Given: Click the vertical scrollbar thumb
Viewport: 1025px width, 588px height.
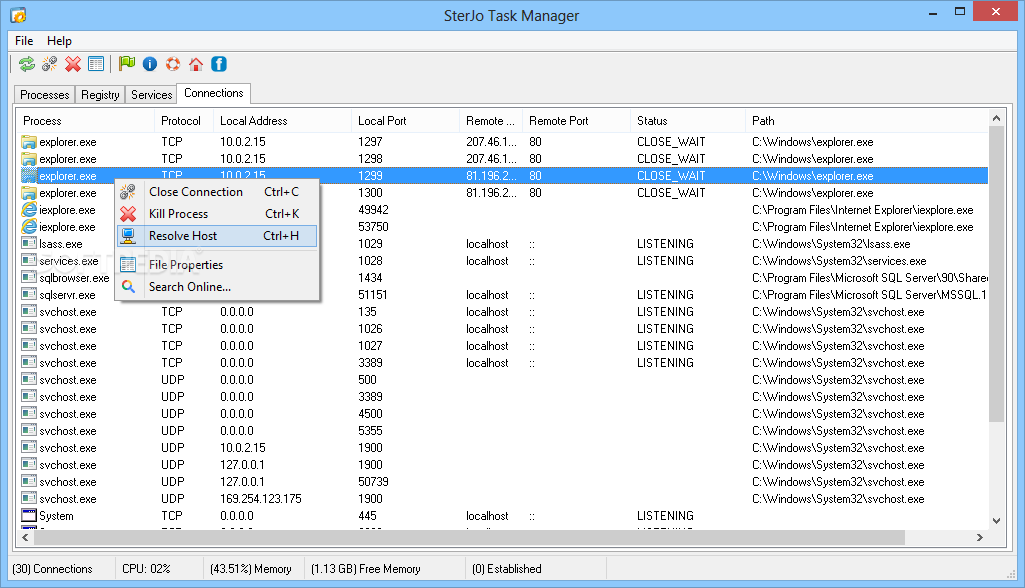Looking at the screenshot, I should 996,275.
